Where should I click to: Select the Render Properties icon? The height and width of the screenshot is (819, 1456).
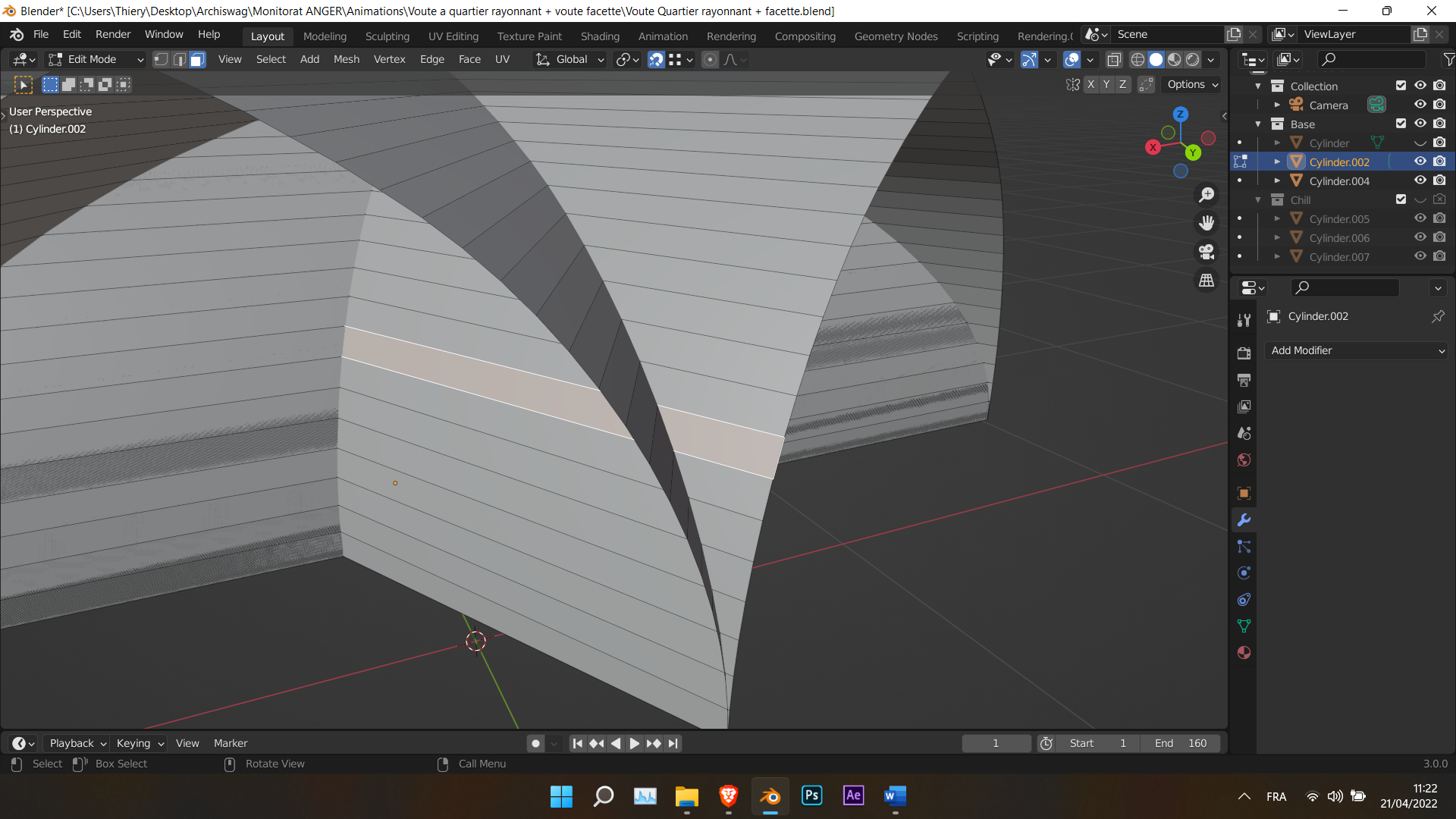pos(1244,353)
